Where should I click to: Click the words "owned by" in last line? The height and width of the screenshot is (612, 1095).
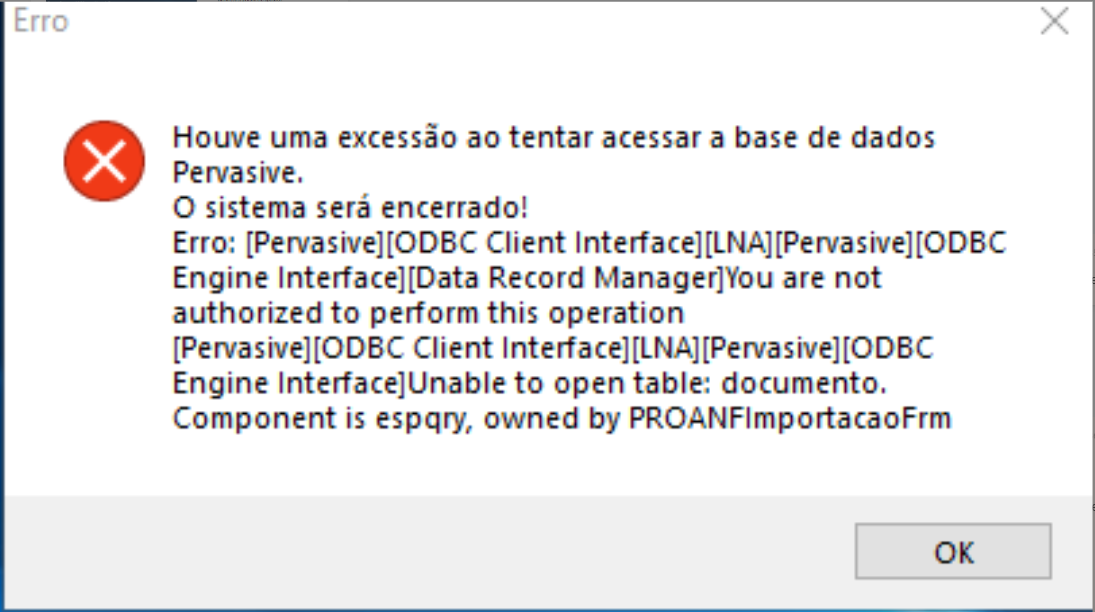pos(557,418)
